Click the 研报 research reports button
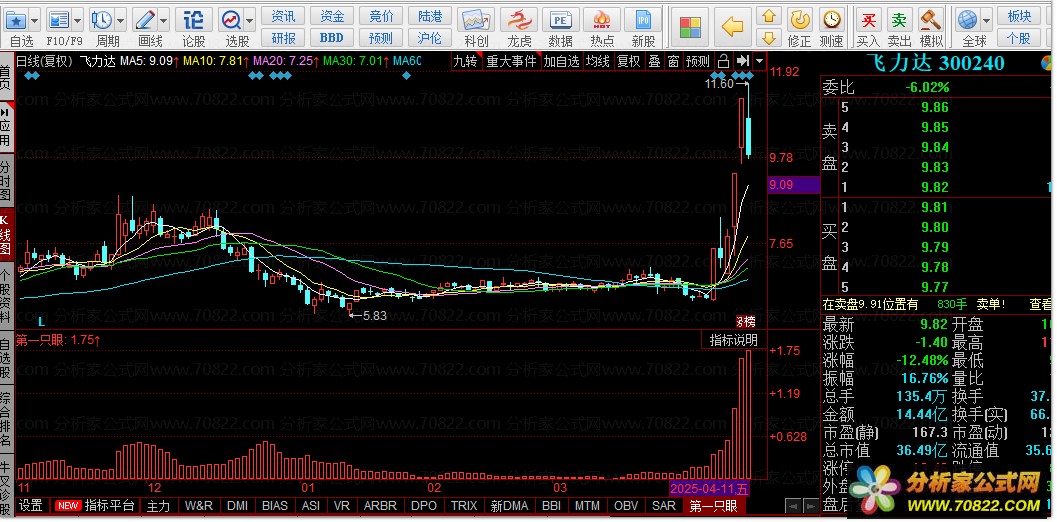1057x522 pixels. point(282,38)
